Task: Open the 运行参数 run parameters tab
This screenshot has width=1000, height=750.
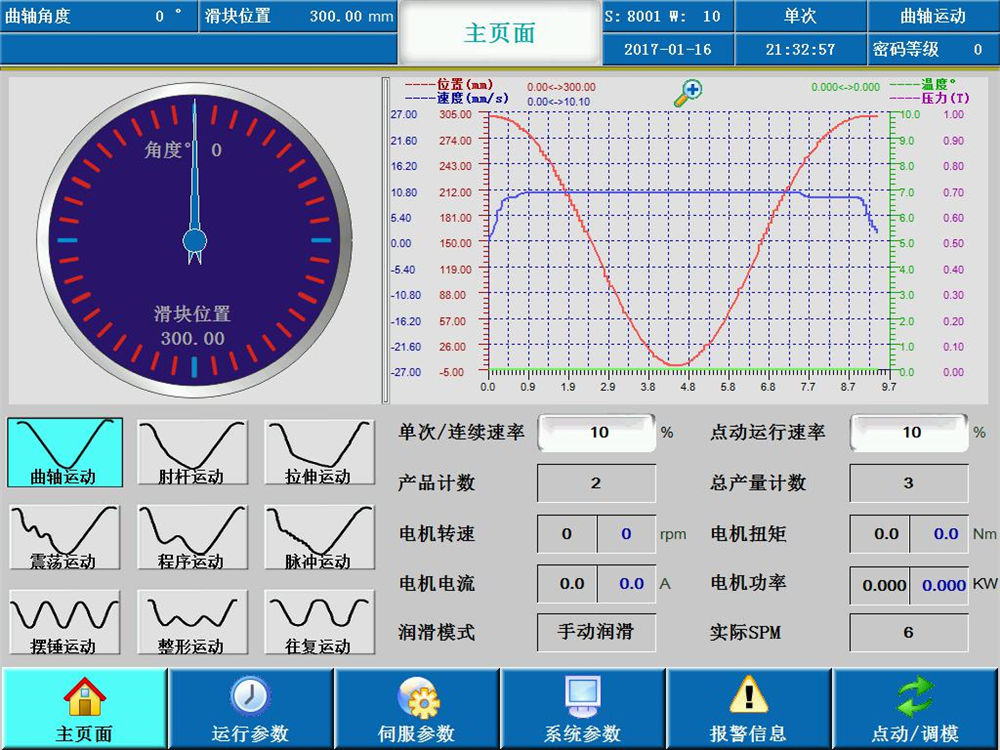Action: tap(250, 708)
